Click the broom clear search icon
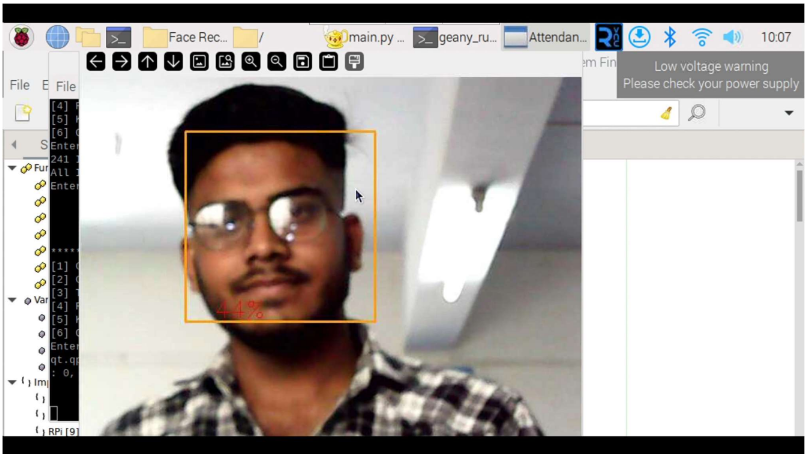The width and height of the screenshot is (808, 454). tap(667, 113)
